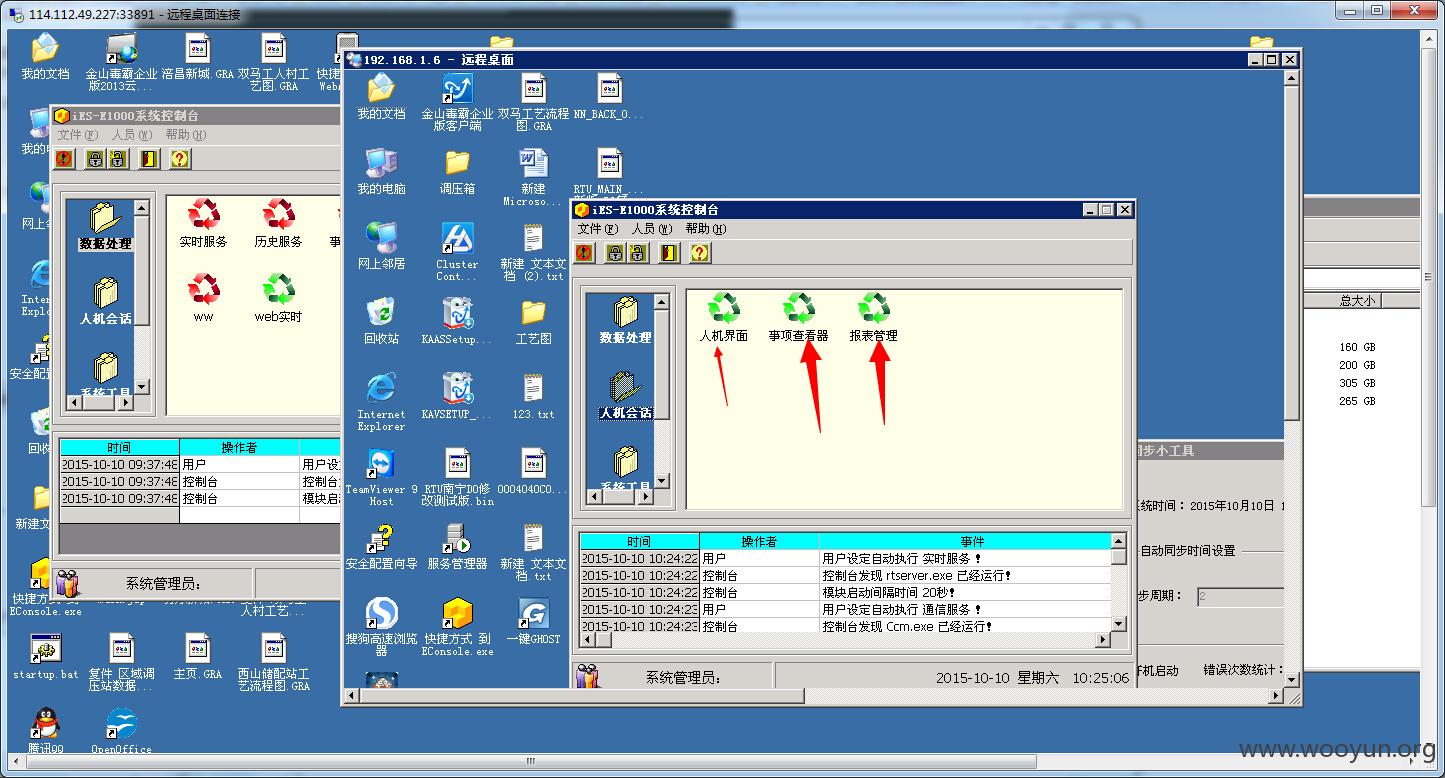The width and height of the screenshot is (1445, 778).
Task: Open 西山储配站工艺流程图.GRA file
Action: point(274,662)
